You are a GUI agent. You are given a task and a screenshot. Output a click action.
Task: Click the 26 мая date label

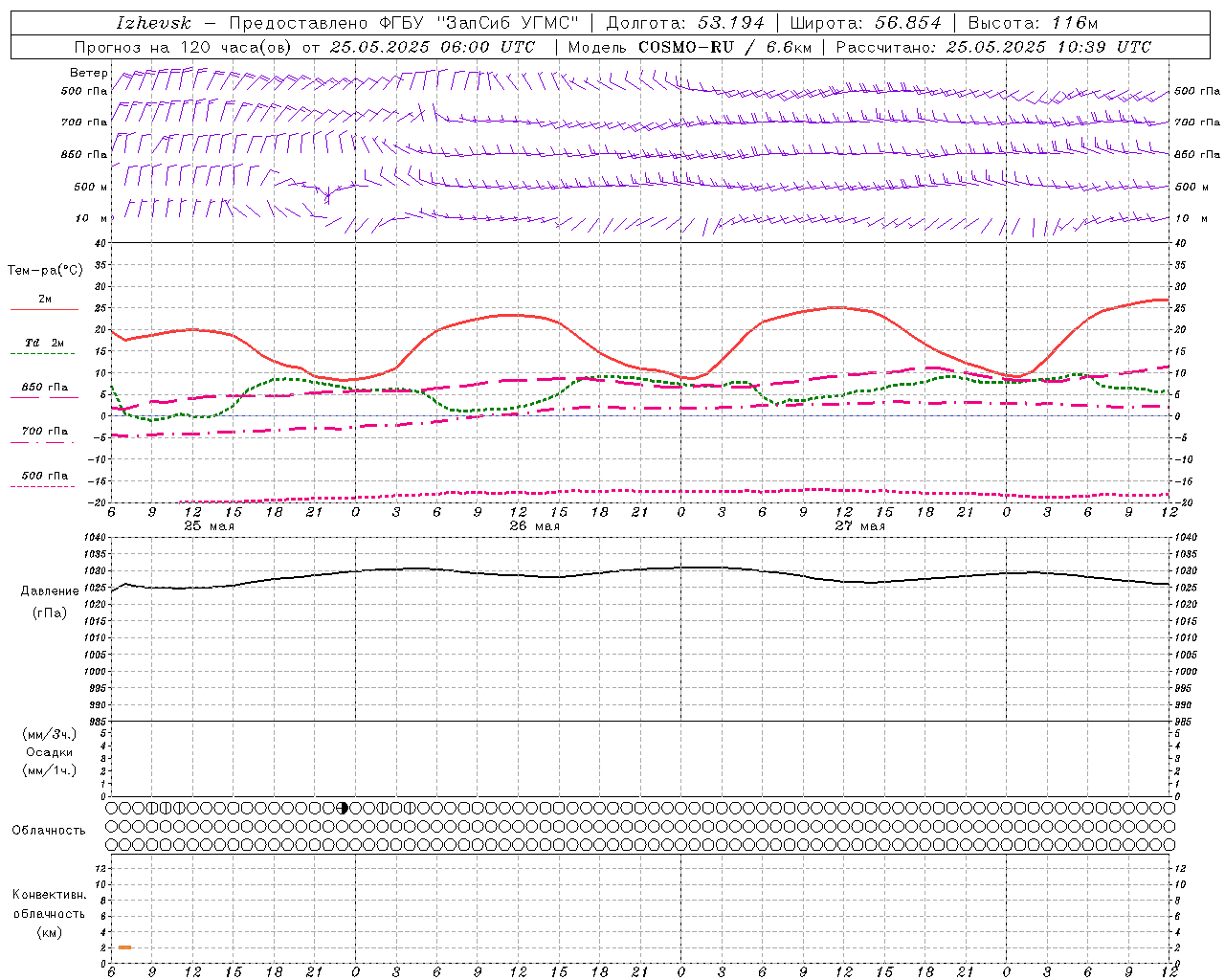tap(534, 526)
